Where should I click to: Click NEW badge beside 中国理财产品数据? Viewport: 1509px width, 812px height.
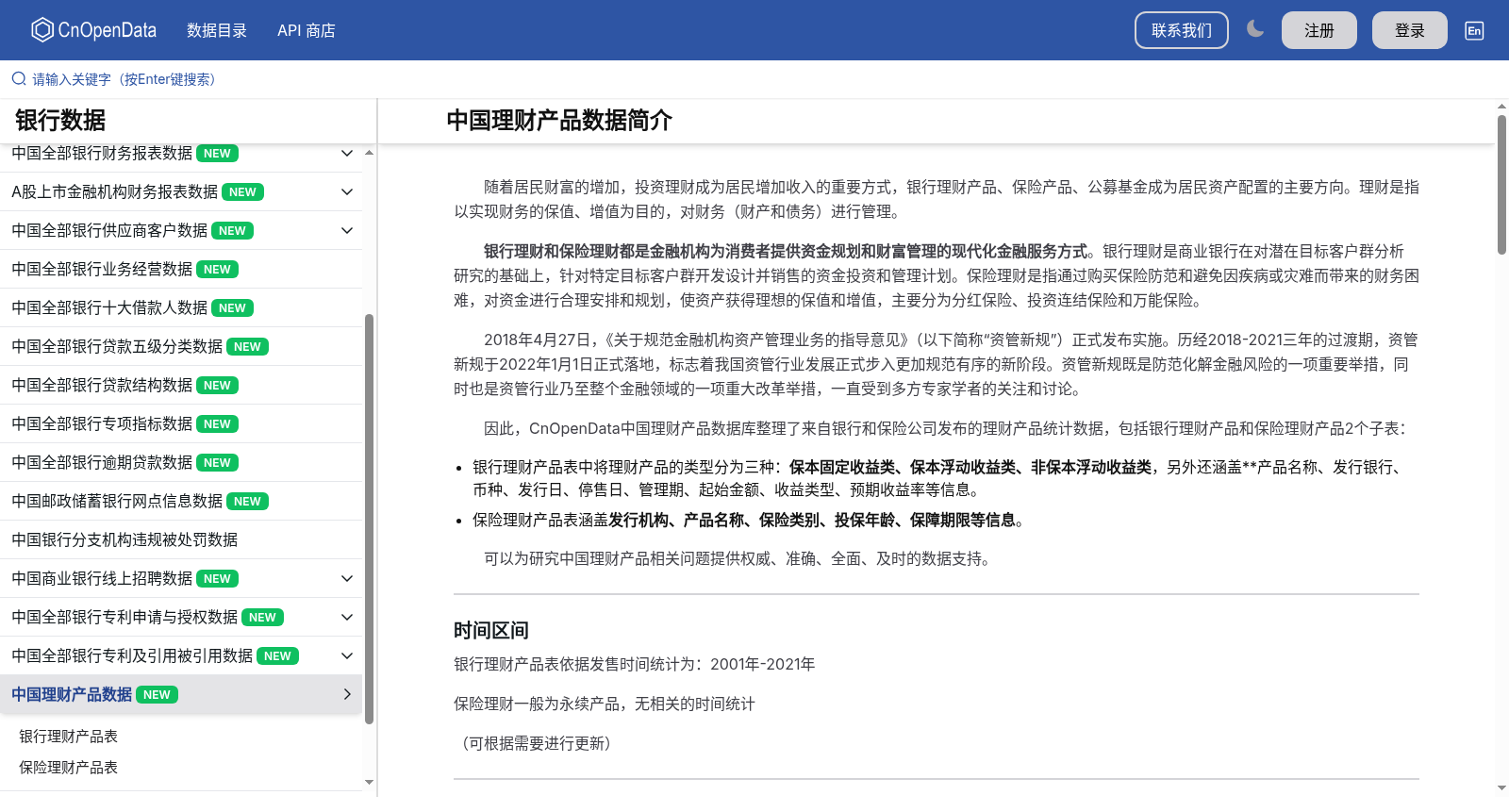(x=157, y=695)
